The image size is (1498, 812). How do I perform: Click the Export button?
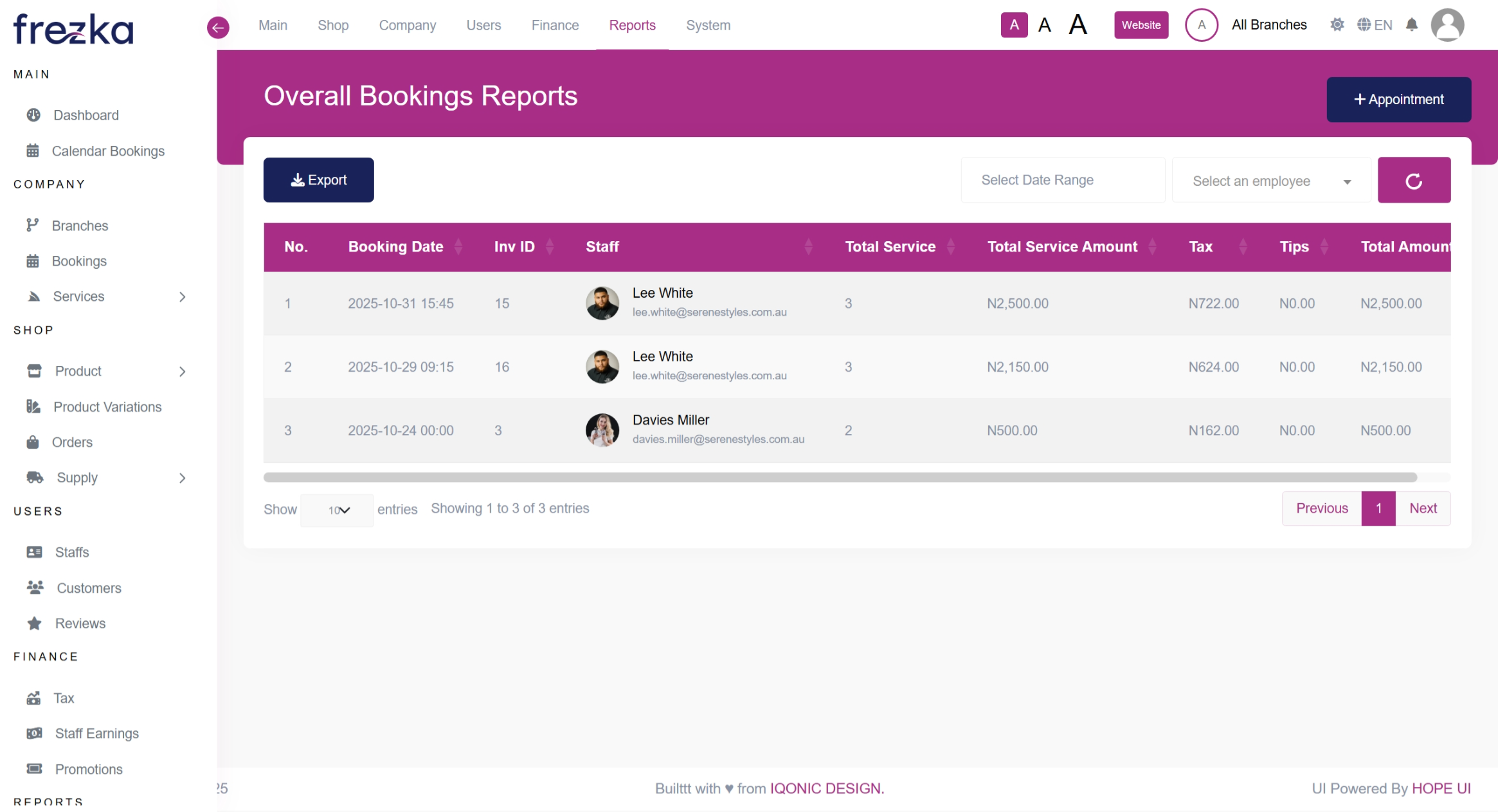[x=318, y=180]
